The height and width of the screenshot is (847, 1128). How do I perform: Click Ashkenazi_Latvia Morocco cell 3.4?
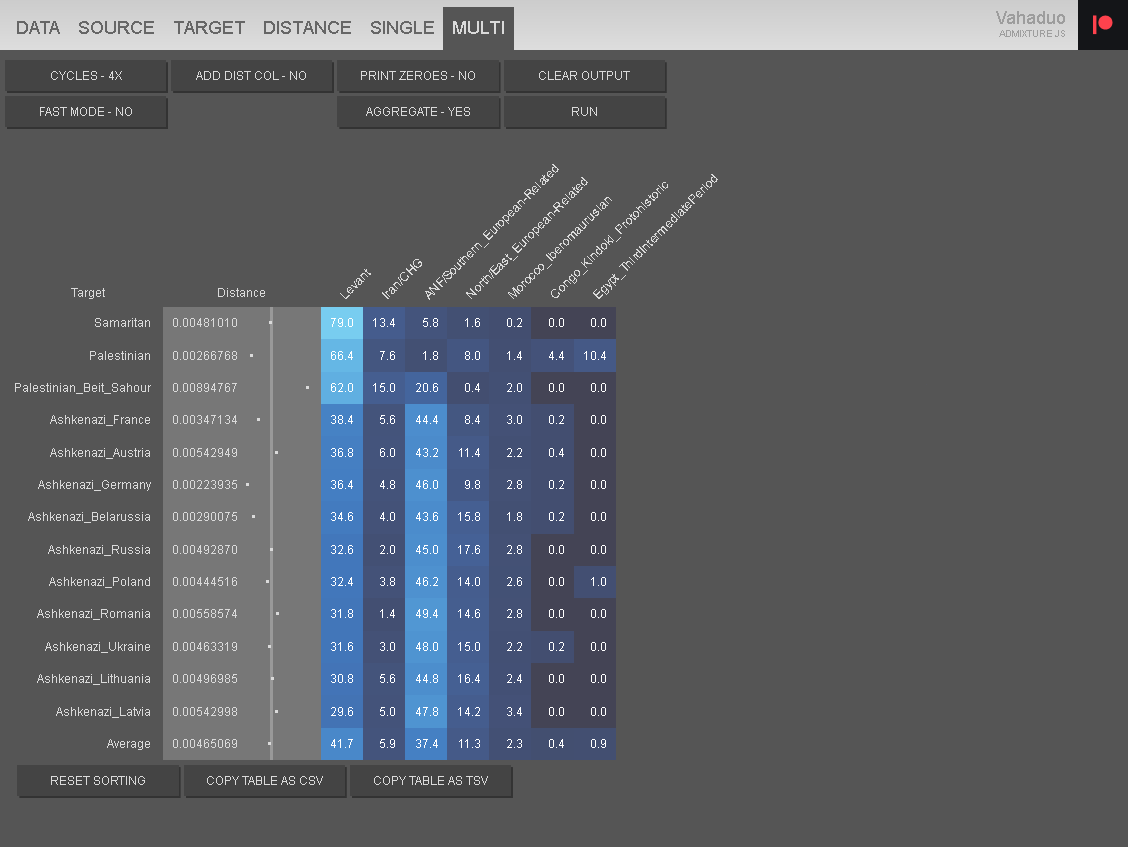(511, 712)
